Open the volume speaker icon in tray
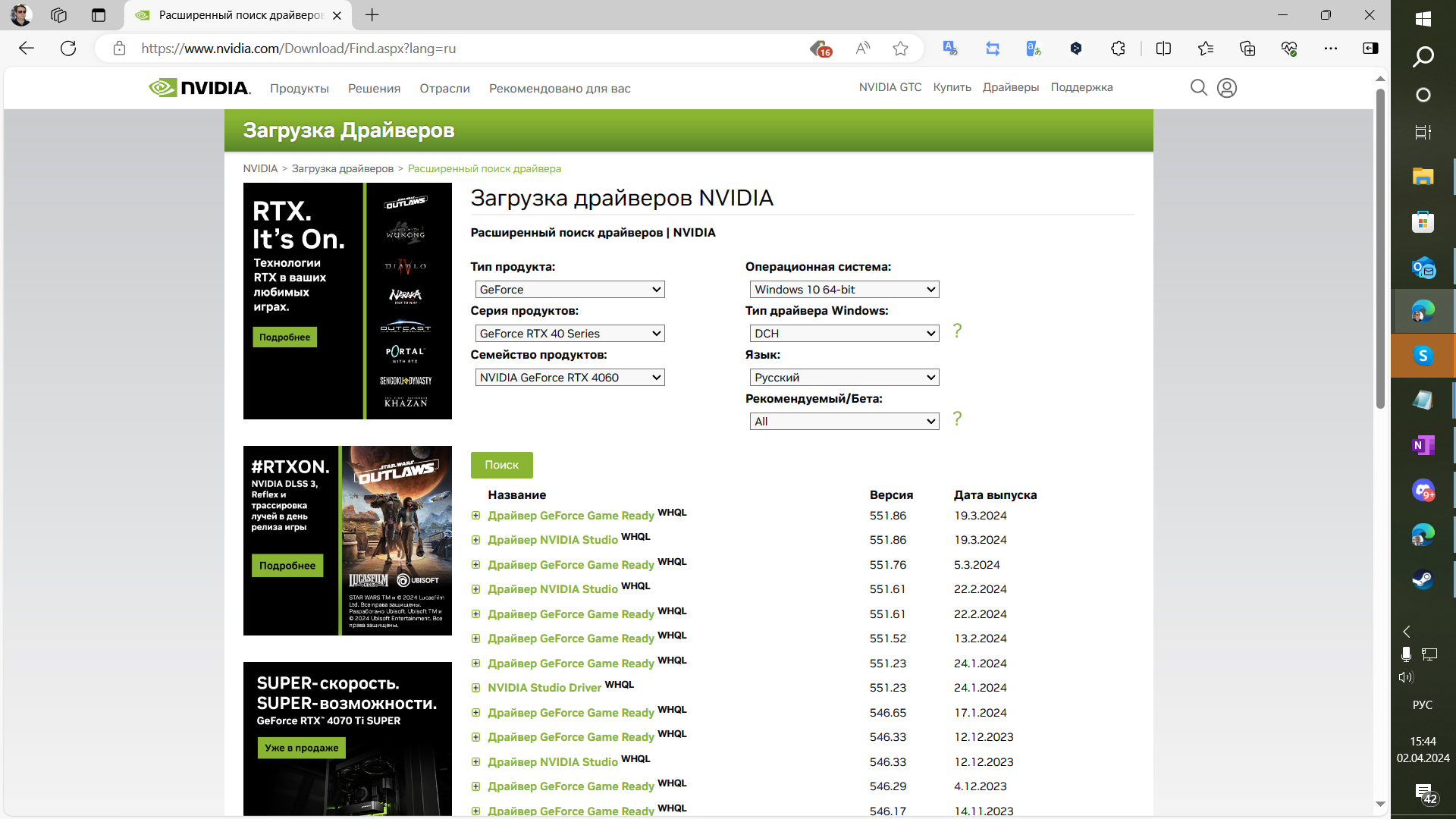This screenshot has width=1456, height=819. coord(1406,677)
